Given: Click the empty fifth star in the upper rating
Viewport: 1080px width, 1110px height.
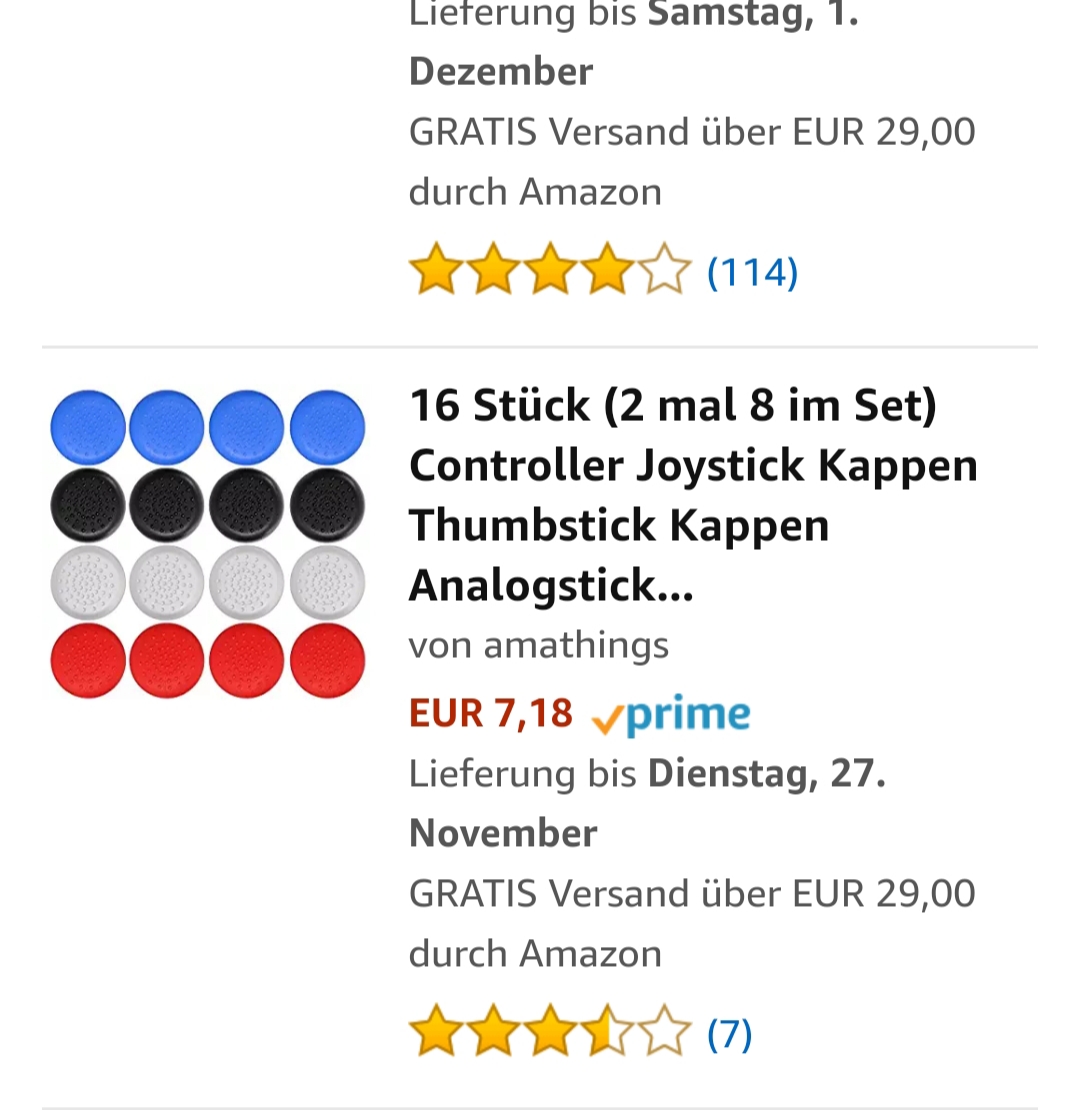Looking at the screenshot, I should 664,269.
